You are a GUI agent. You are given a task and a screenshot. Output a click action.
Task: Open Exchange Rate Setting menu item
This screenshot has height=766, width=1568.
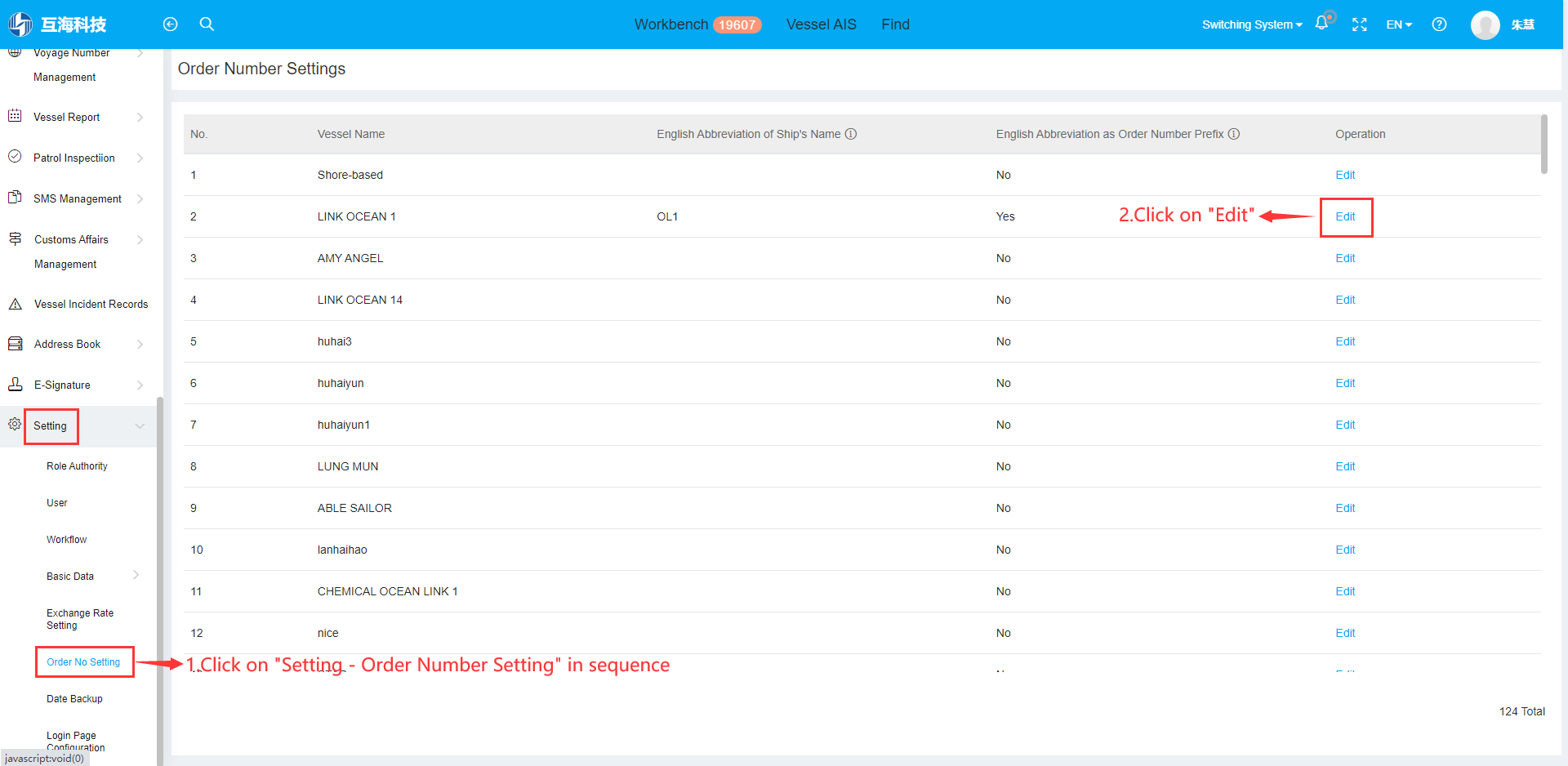coord(80,619)
